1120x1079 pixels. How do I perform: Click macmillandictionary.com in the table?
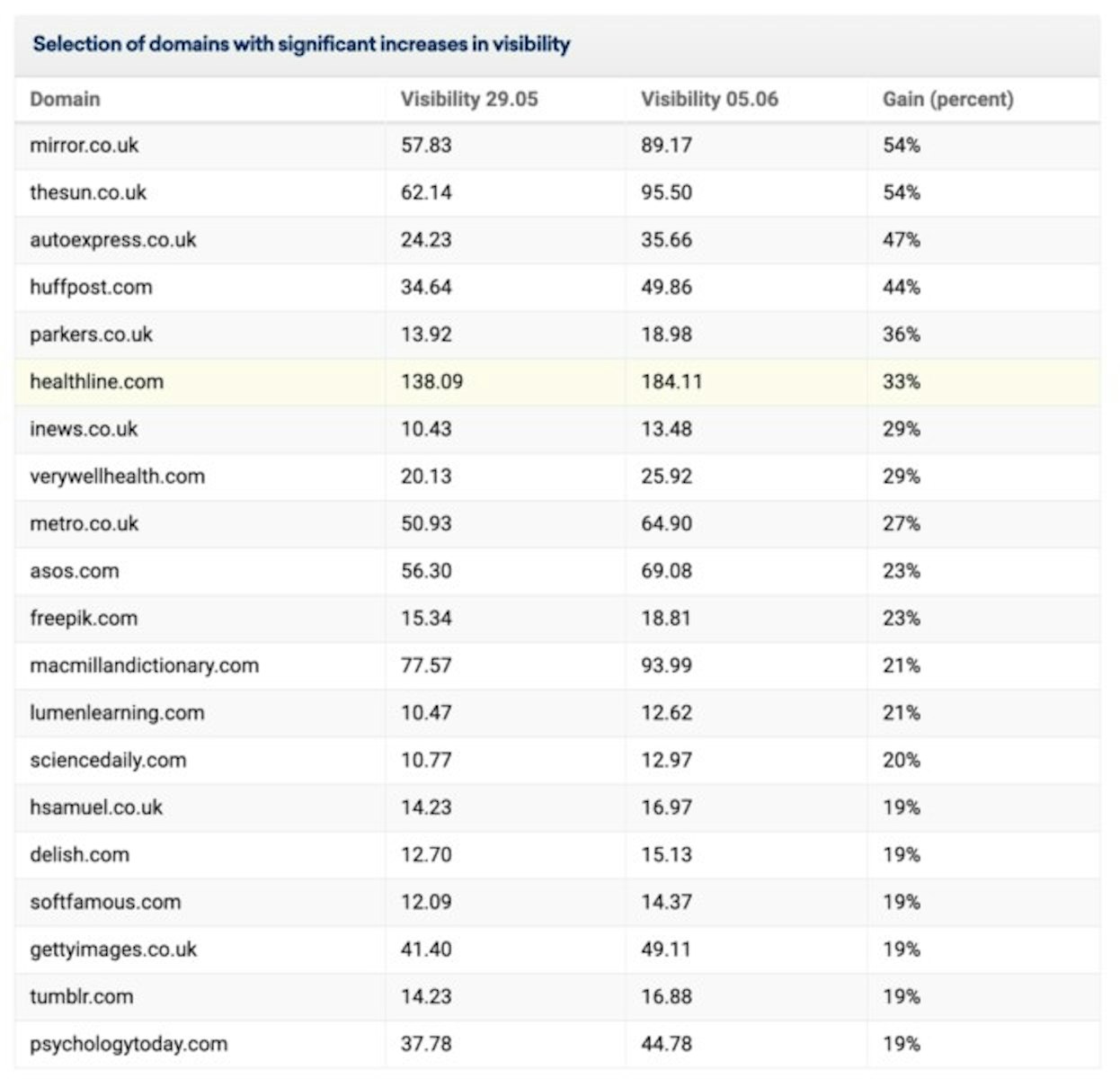pos(144,666)
